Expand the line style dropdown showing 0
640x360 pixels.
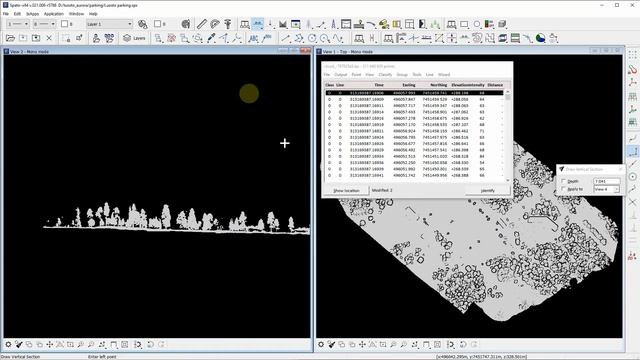pos(44,24)
